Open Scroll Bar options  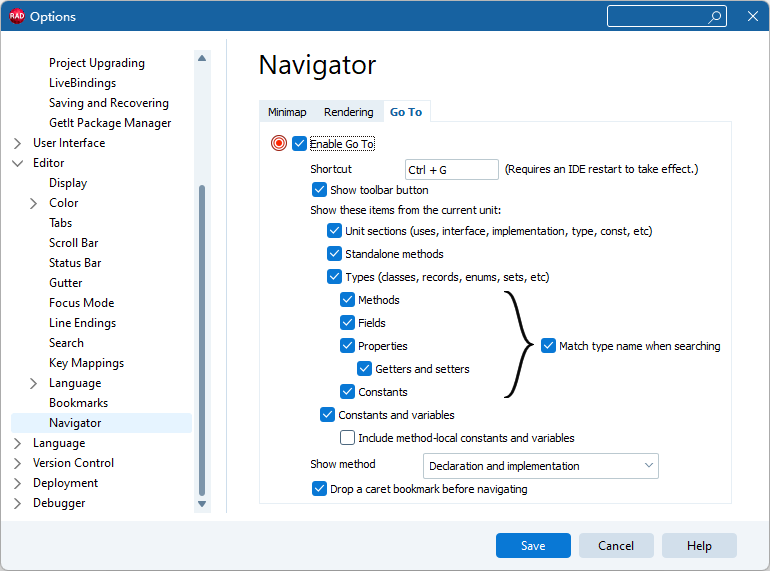click(x=74, y=243)
